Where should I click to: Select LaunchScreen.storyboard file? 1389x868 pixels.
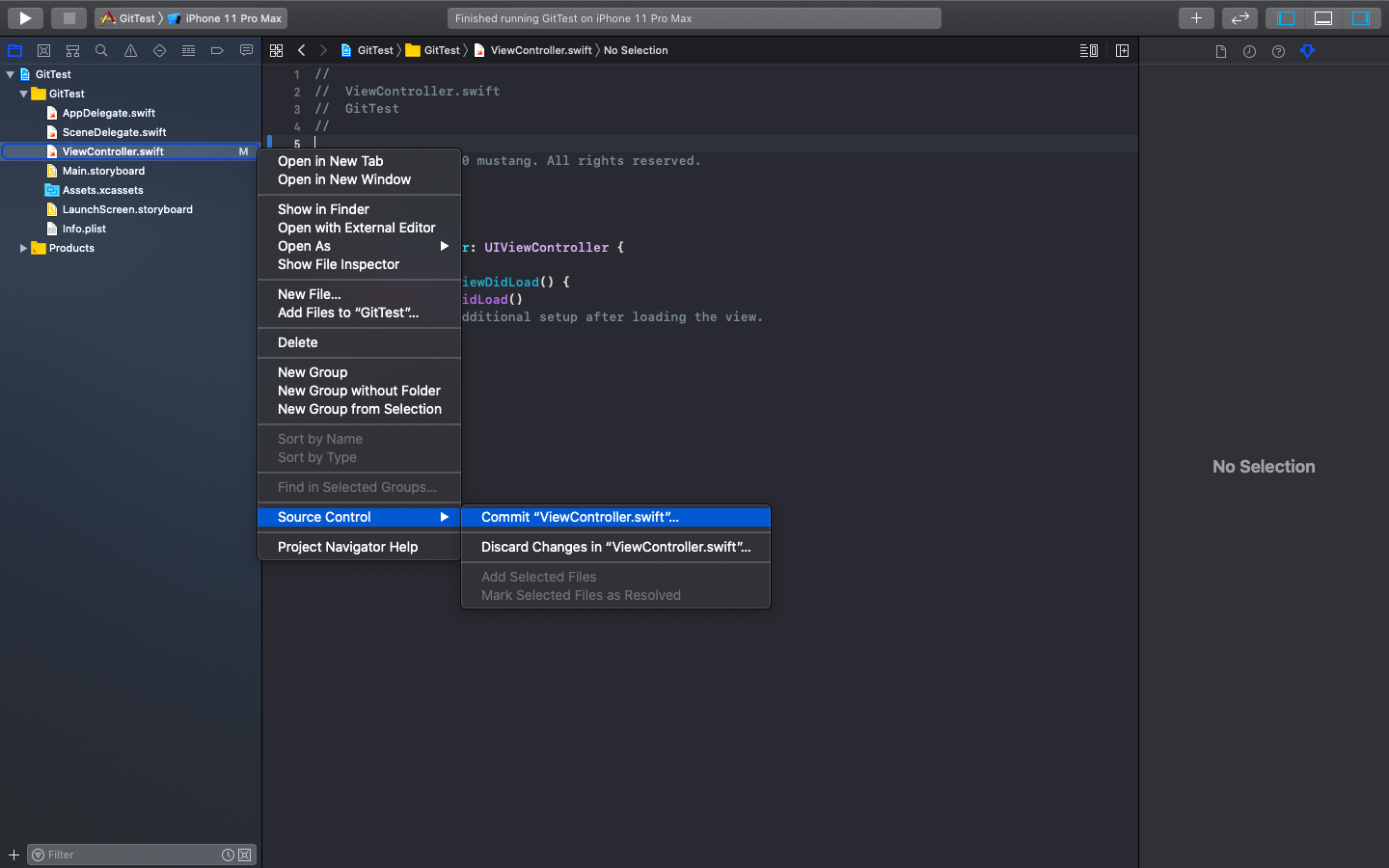click(127, 209)
